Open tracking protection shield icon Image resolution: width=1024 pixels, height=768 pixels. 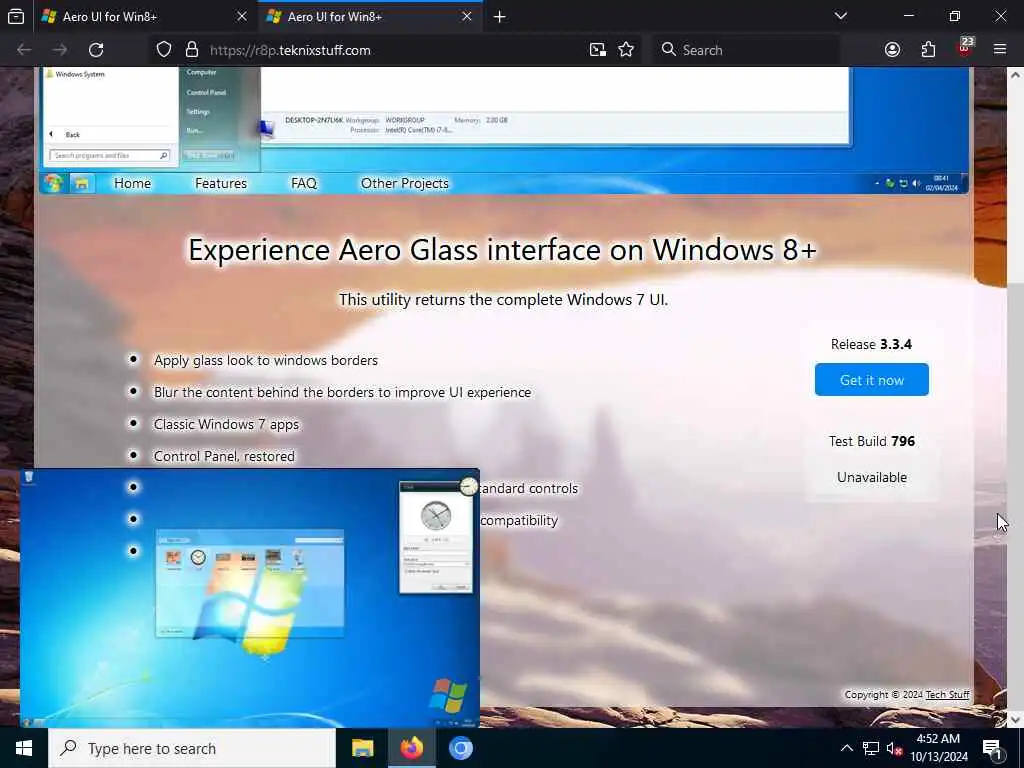(x=164, y=50)
